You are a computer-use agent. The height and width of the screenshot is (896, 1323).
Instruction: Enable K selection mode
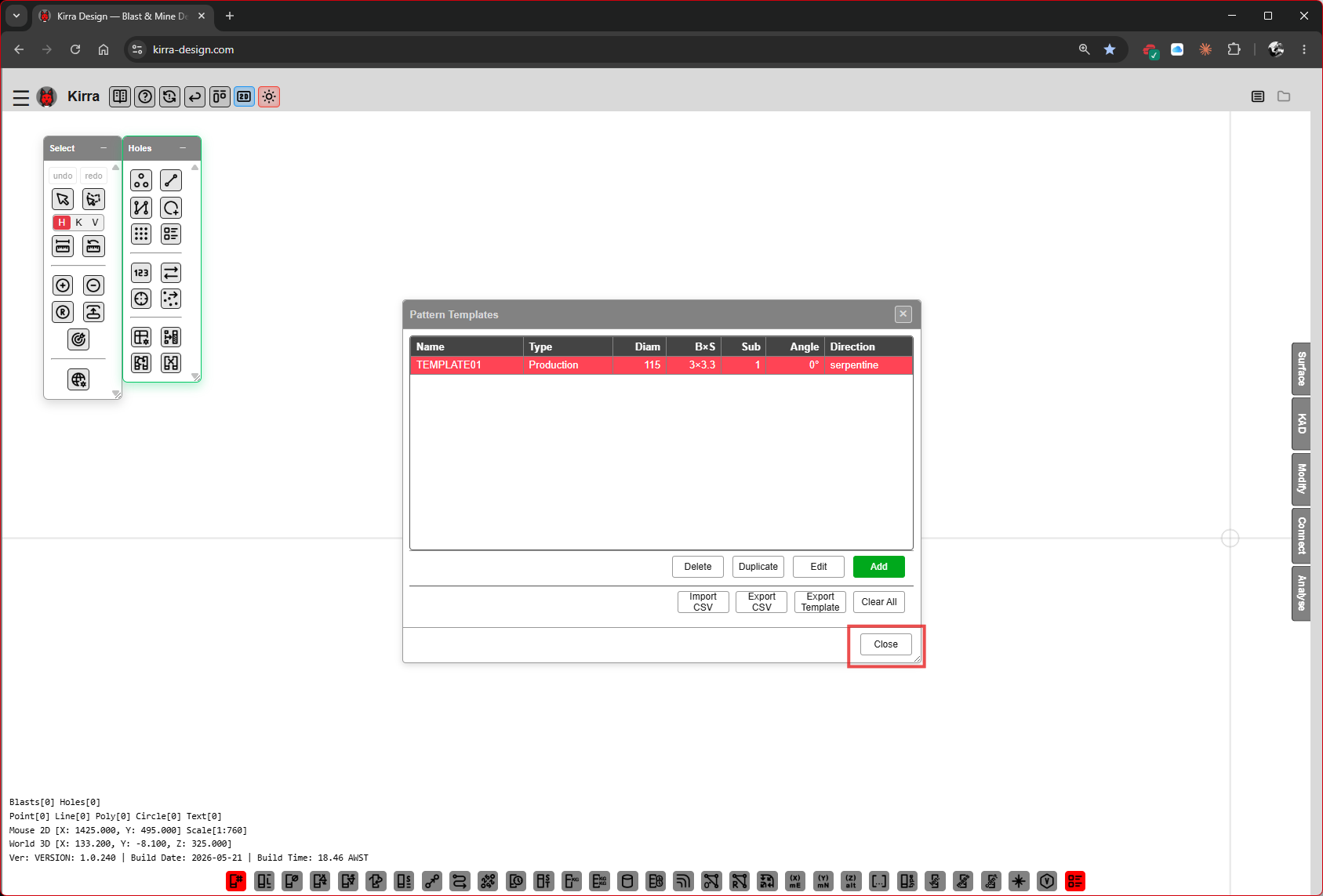[78, 223]
